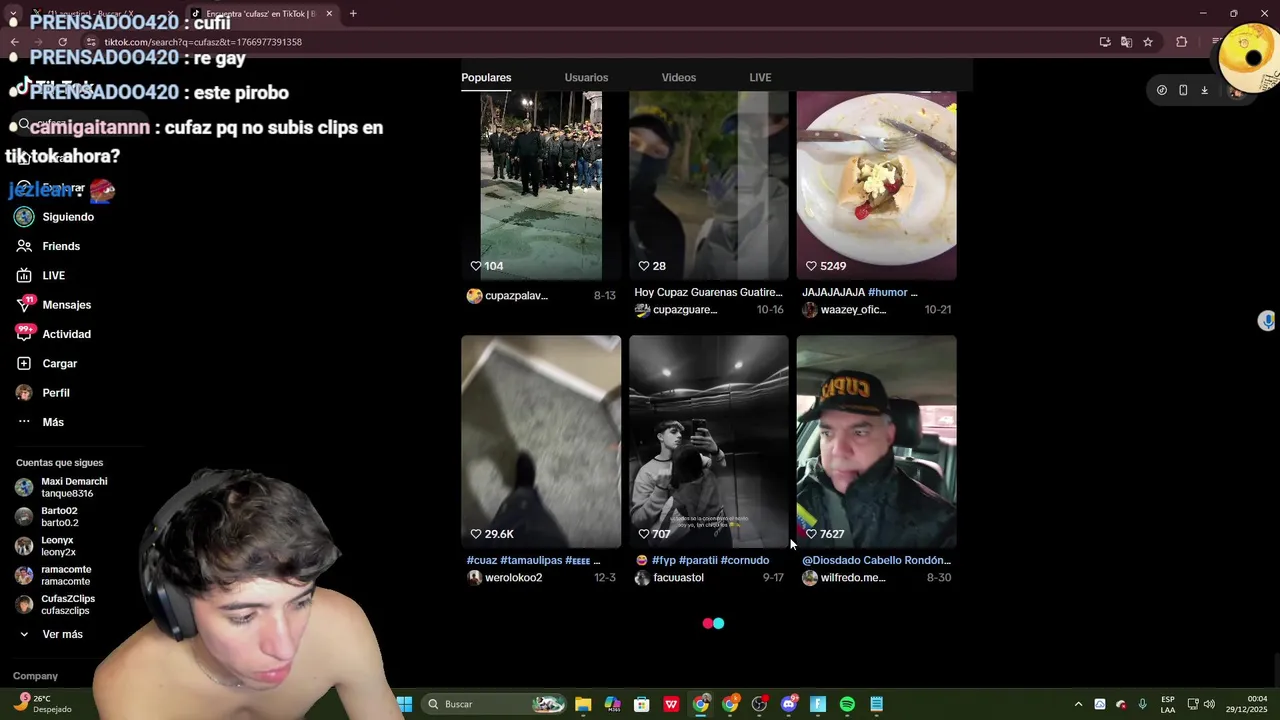Viewport: 1280px width, 720px height.
Task: Click the translate page icon in address bar
Action: 1126,42
